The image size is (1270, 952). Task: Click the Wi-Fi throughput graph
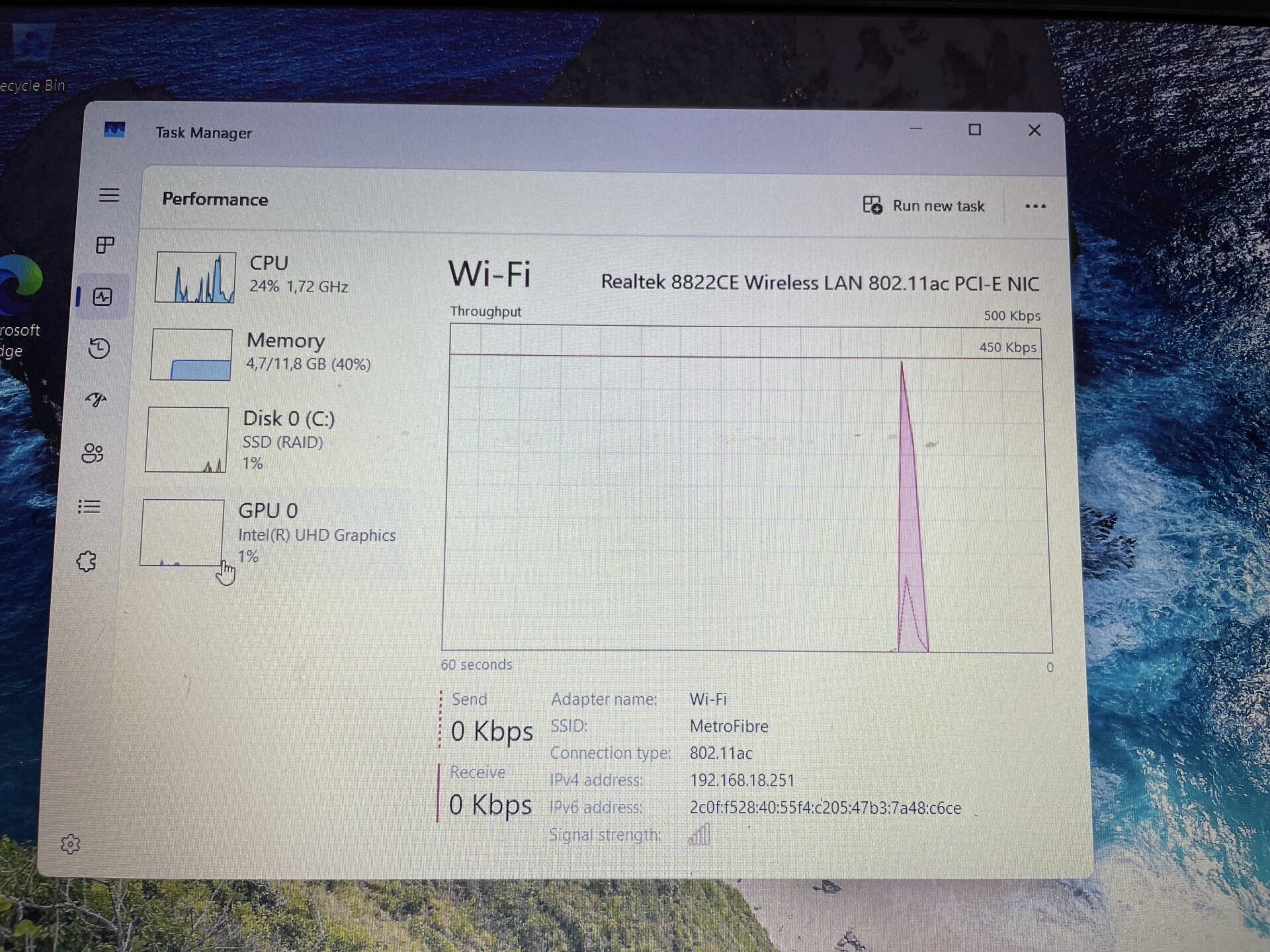click(x=745, y=488)
